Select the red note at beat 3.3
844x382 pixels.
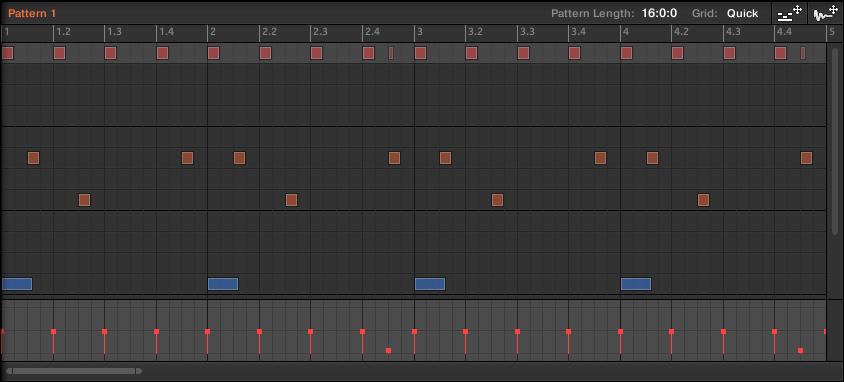click(523, 53)
